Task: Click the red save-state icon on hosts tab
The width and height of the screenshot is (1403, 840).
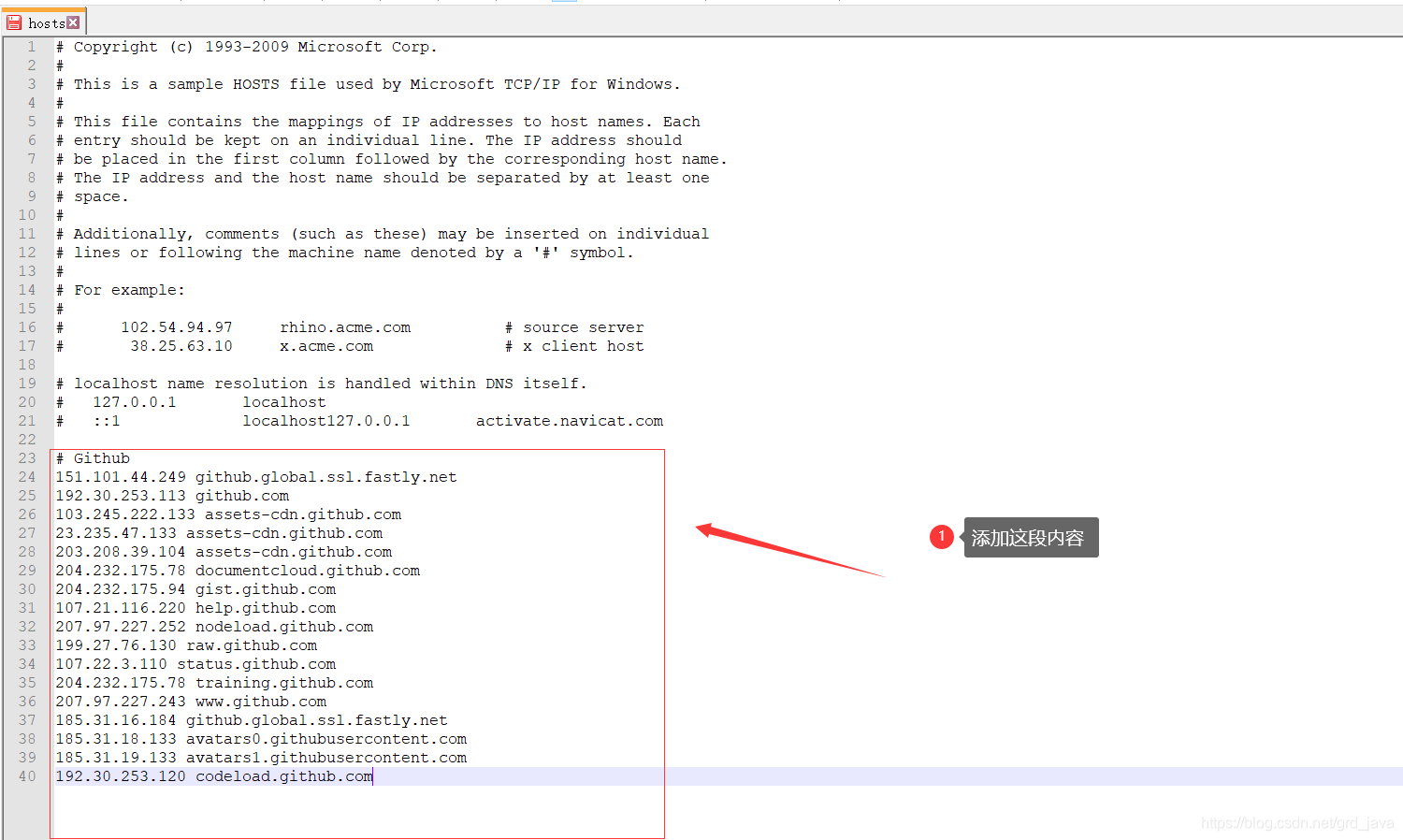Action: pos(14,22)
